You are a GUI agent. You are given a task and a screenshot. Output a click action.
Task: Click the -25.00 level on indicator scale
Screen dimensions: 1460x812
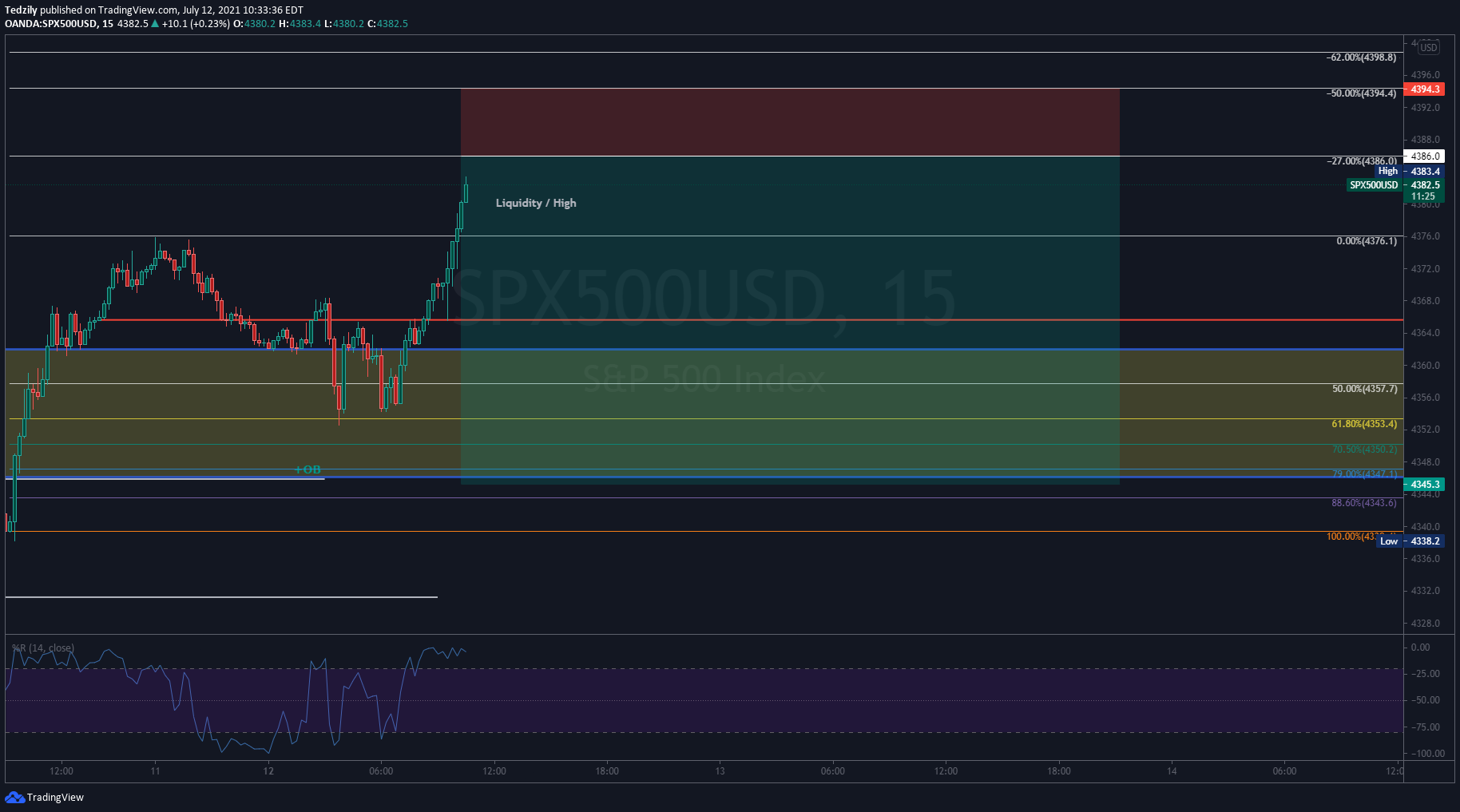tap(1426, 674)
